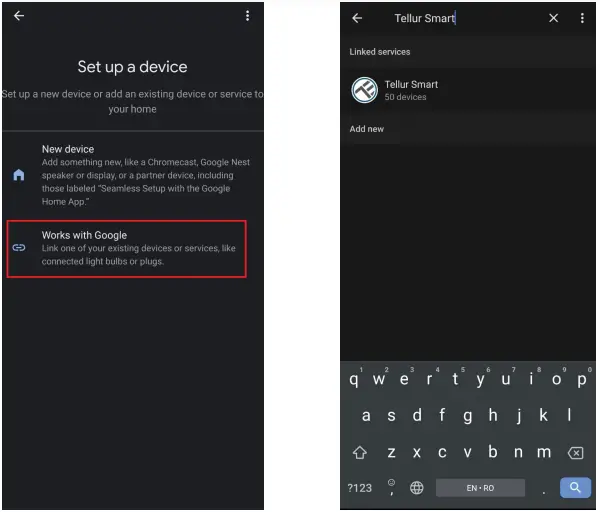Tap the t key
Image resolution: width=600 pixels, height=512 pixels.
click(x=455, y=379)
